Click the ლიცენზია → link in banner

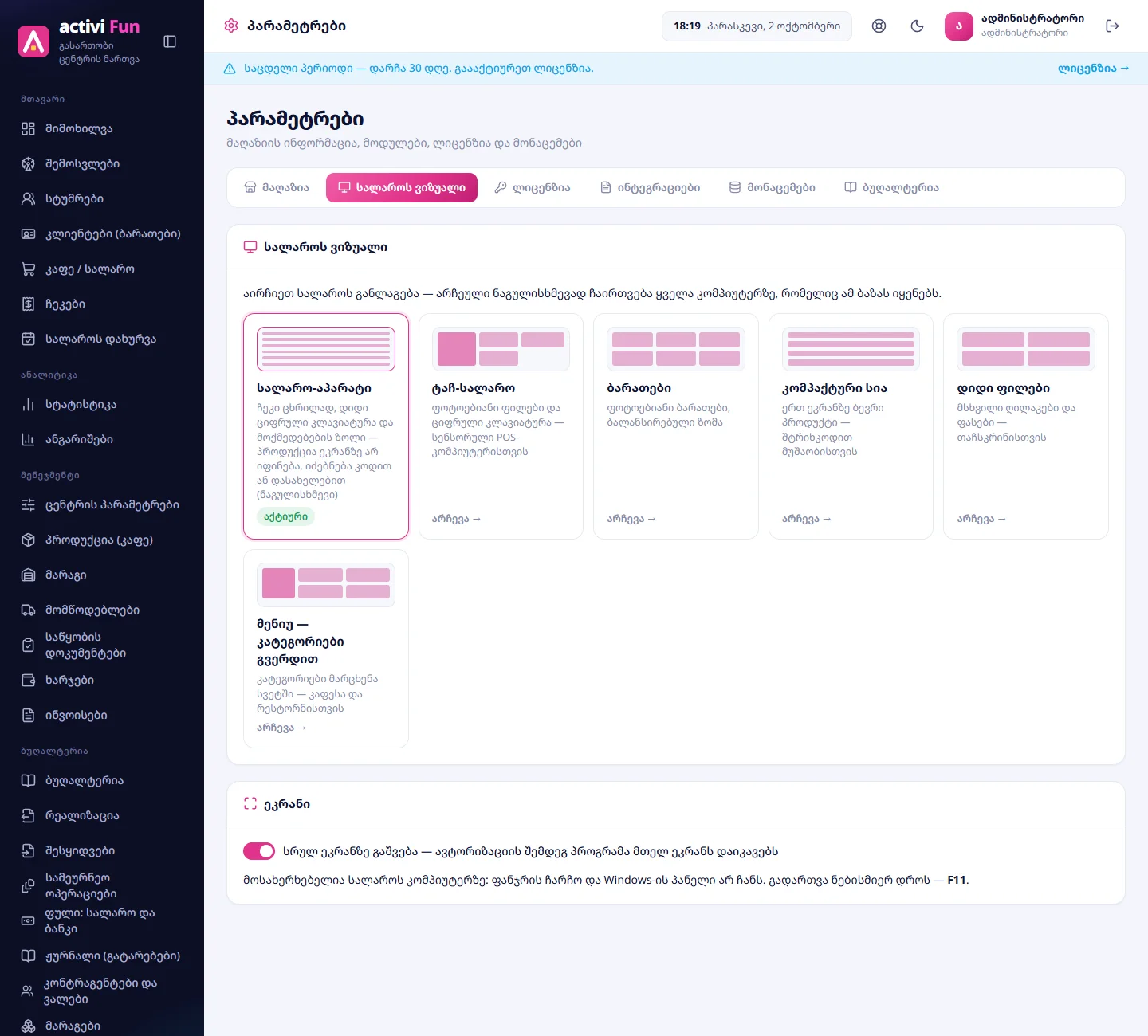point(1094,69)
